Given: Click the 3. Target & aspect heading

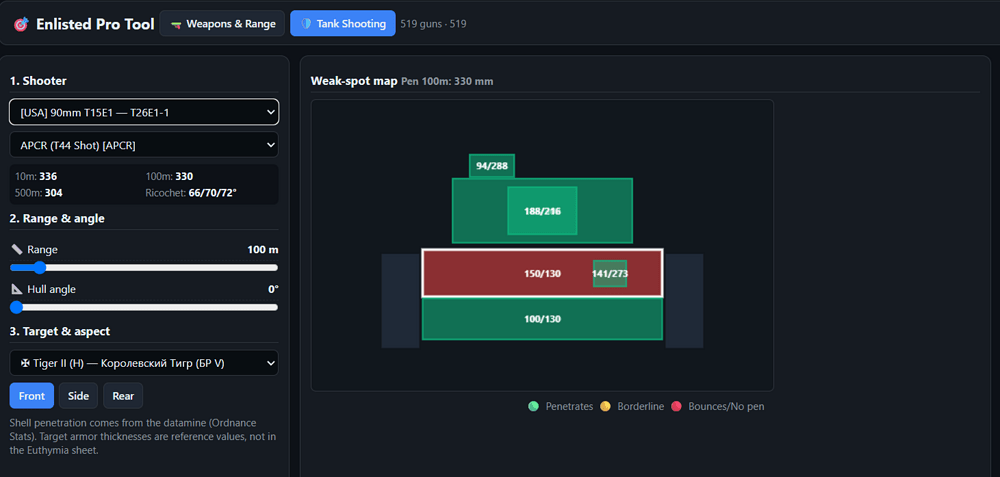Looking at the screenshot, I should [x=60, y=332].
